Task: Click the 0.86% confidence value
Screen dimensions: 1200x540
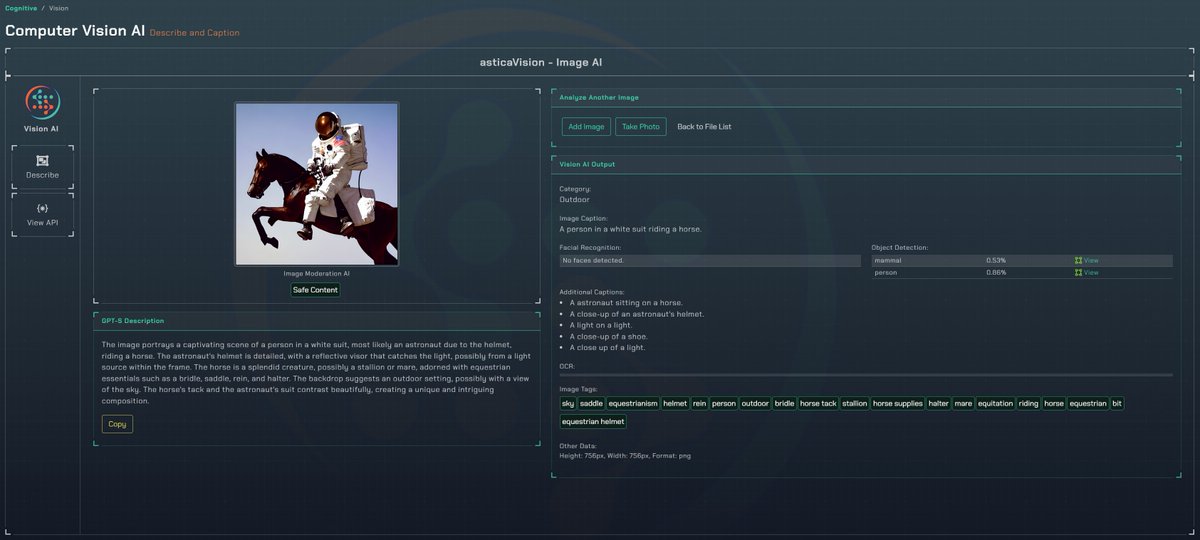Action: tap(996, 272)
